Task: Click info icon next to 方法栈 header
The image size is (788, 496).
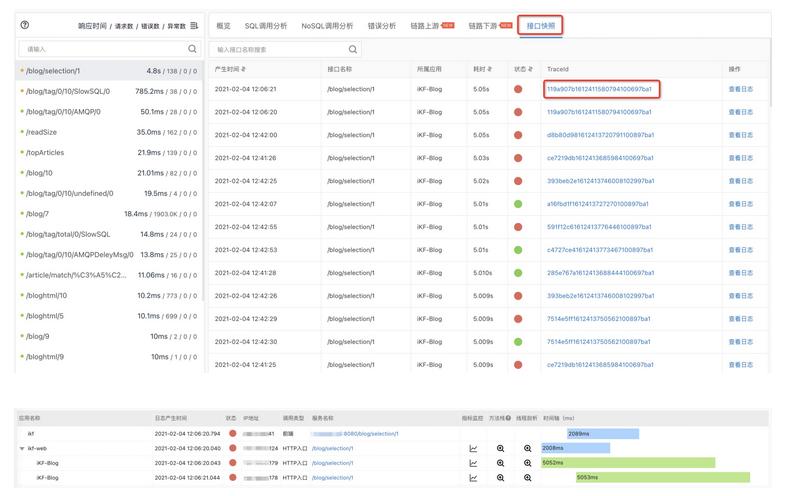Action: [508, 418]
